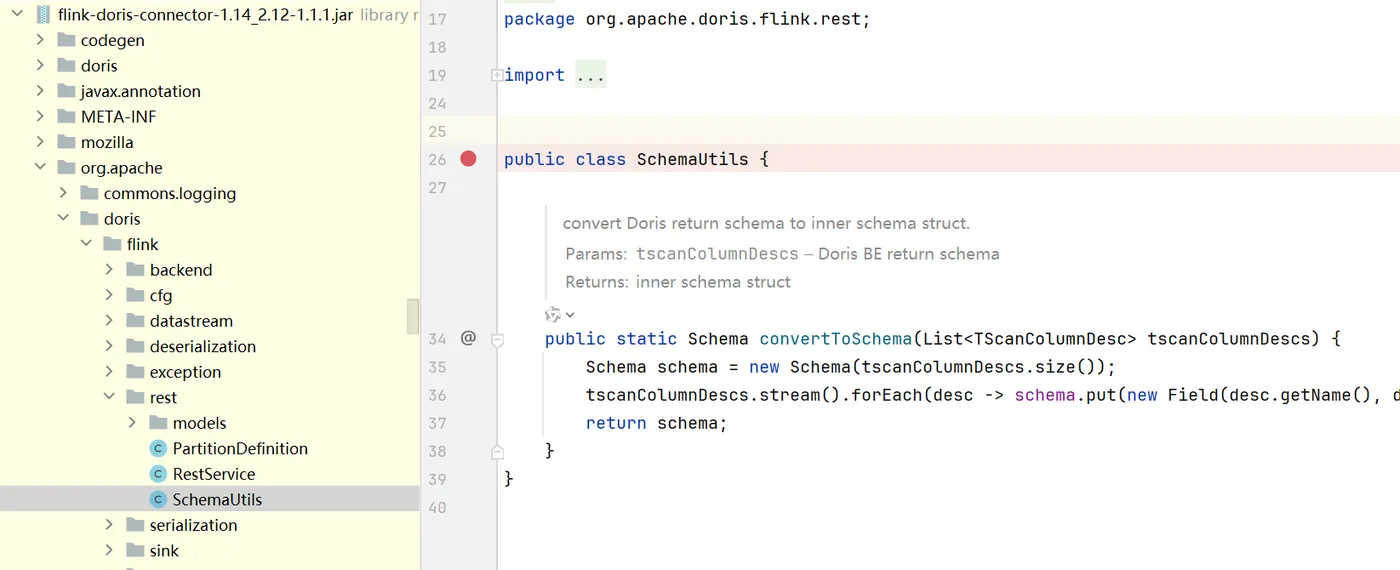Click the flink folder icon
The width and height of the screenshot is (1400, 570).
click(113, 244)
